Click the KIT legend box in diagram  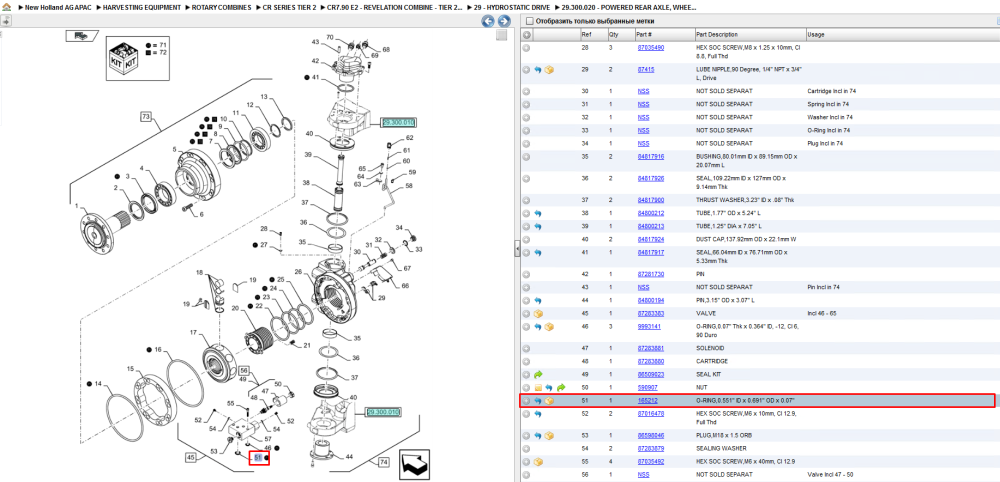tap(138, 57)
